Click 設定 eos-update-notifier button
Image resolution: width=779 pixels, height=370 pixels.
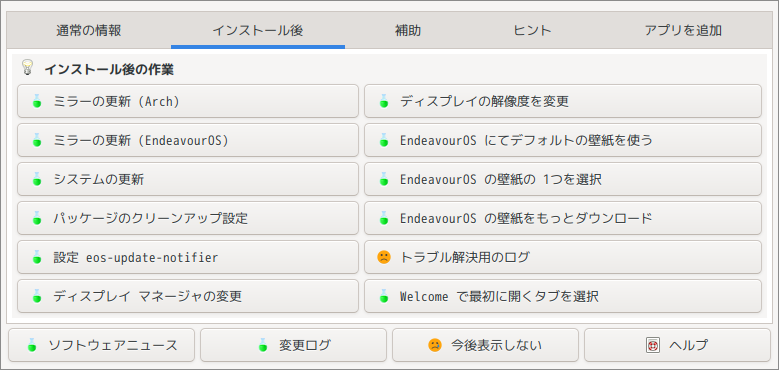click(188, 257)
